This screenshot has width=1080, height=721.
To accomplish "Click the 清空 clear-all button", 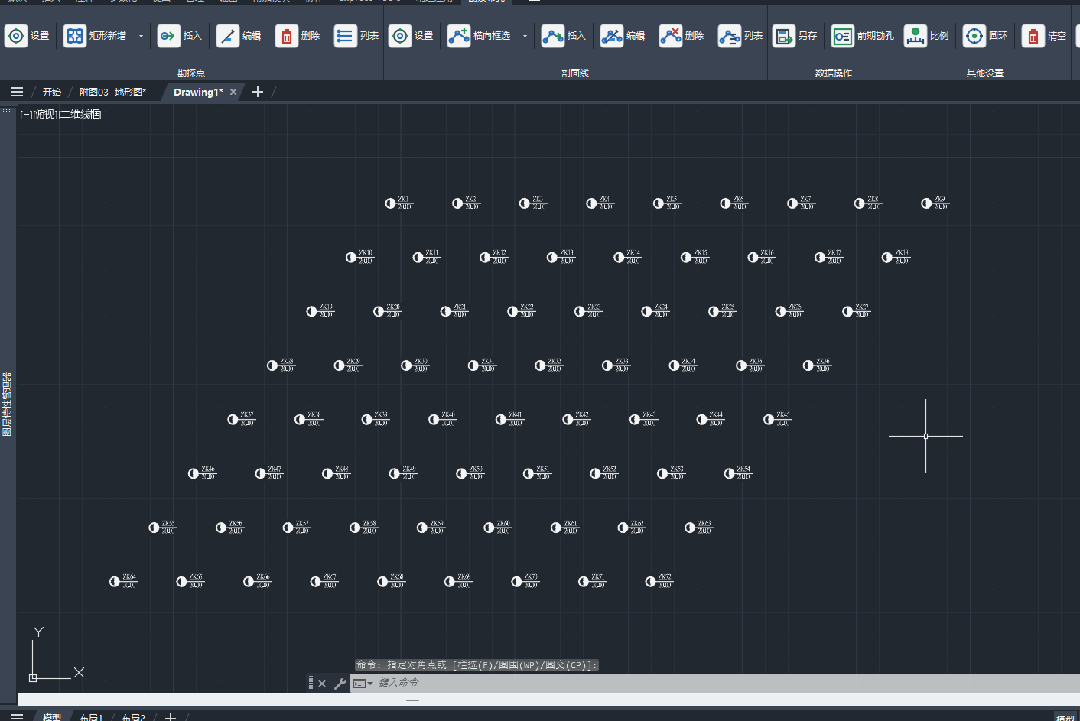I will 1044,36.
